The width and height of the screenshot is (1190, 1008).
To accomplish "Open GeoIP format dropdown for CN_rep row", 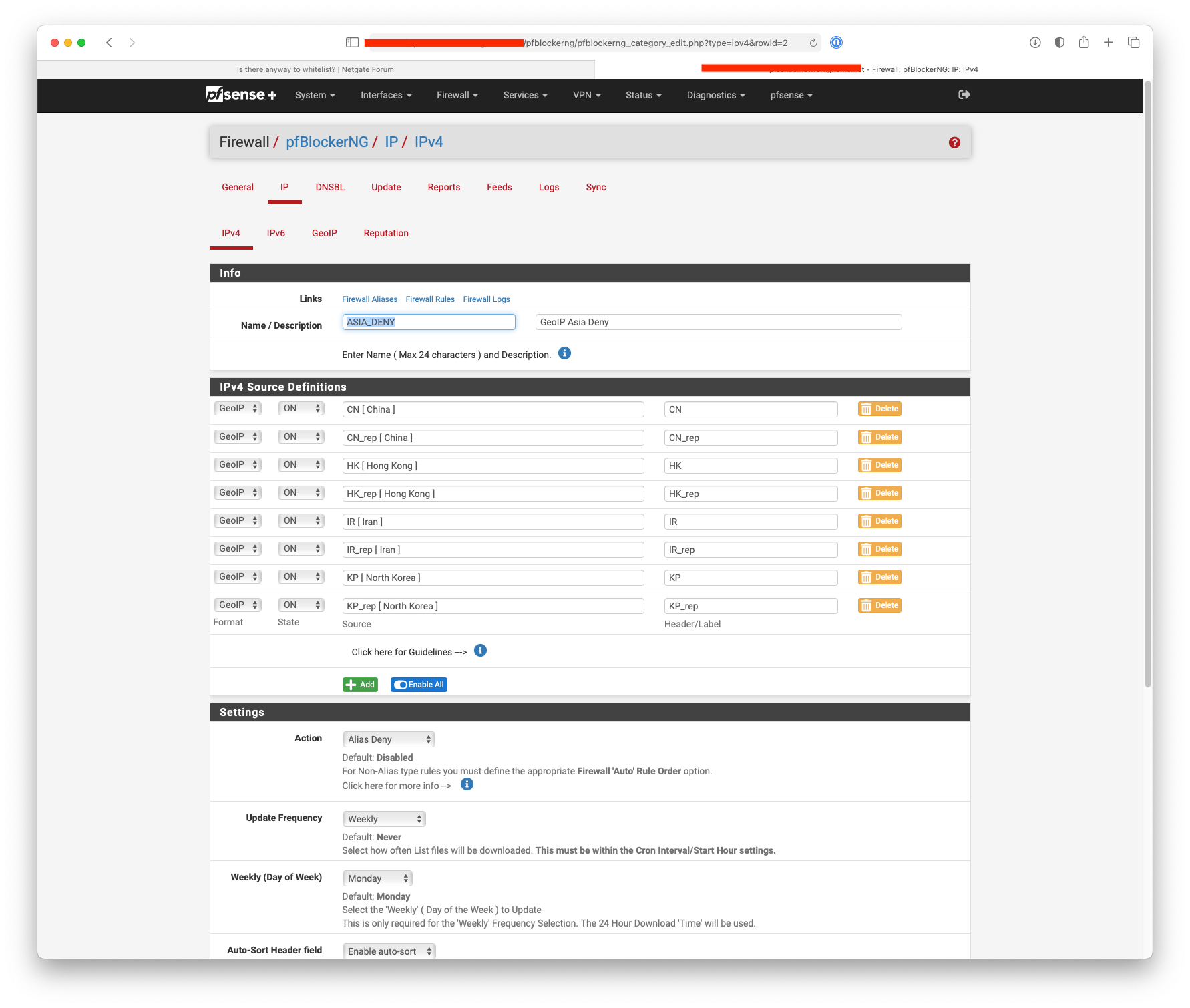I will coord(237,437).
